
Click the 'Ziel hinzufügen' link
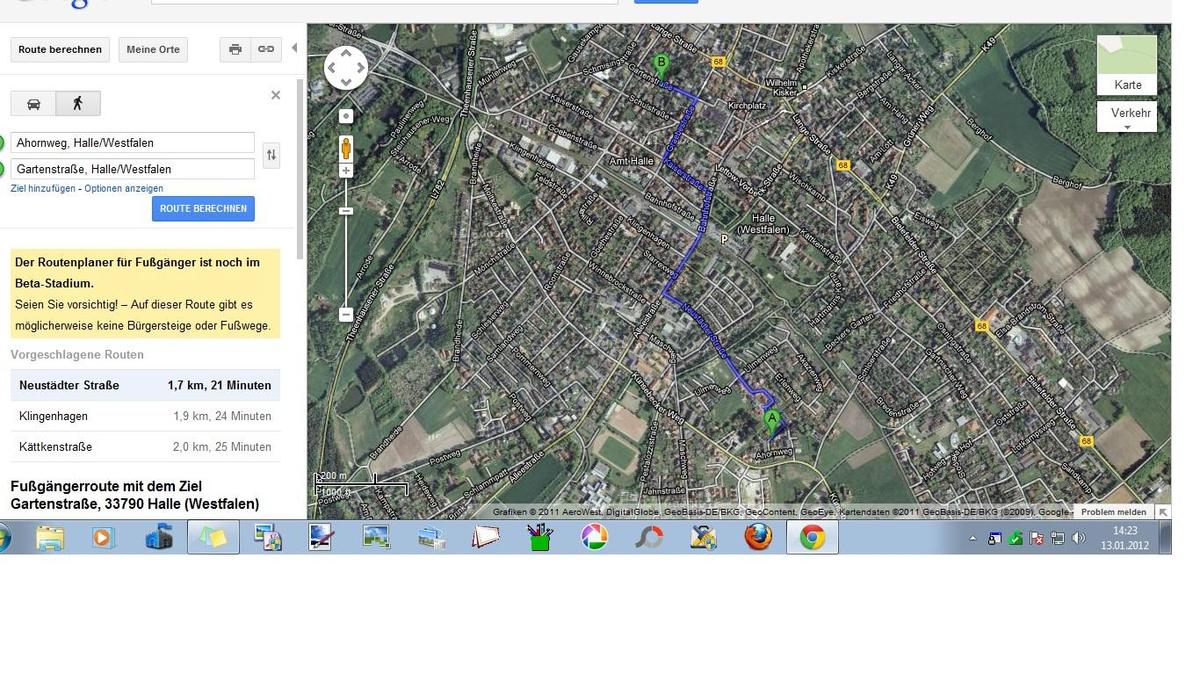point(43,188)
